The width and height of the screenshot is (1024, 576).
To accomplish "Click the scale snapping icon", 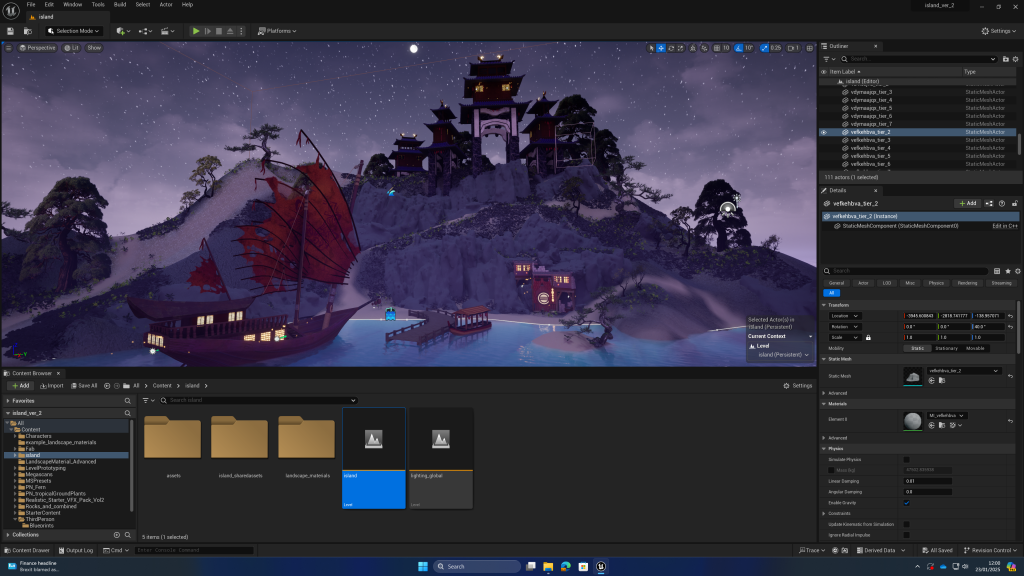I will tap(765, 48).
